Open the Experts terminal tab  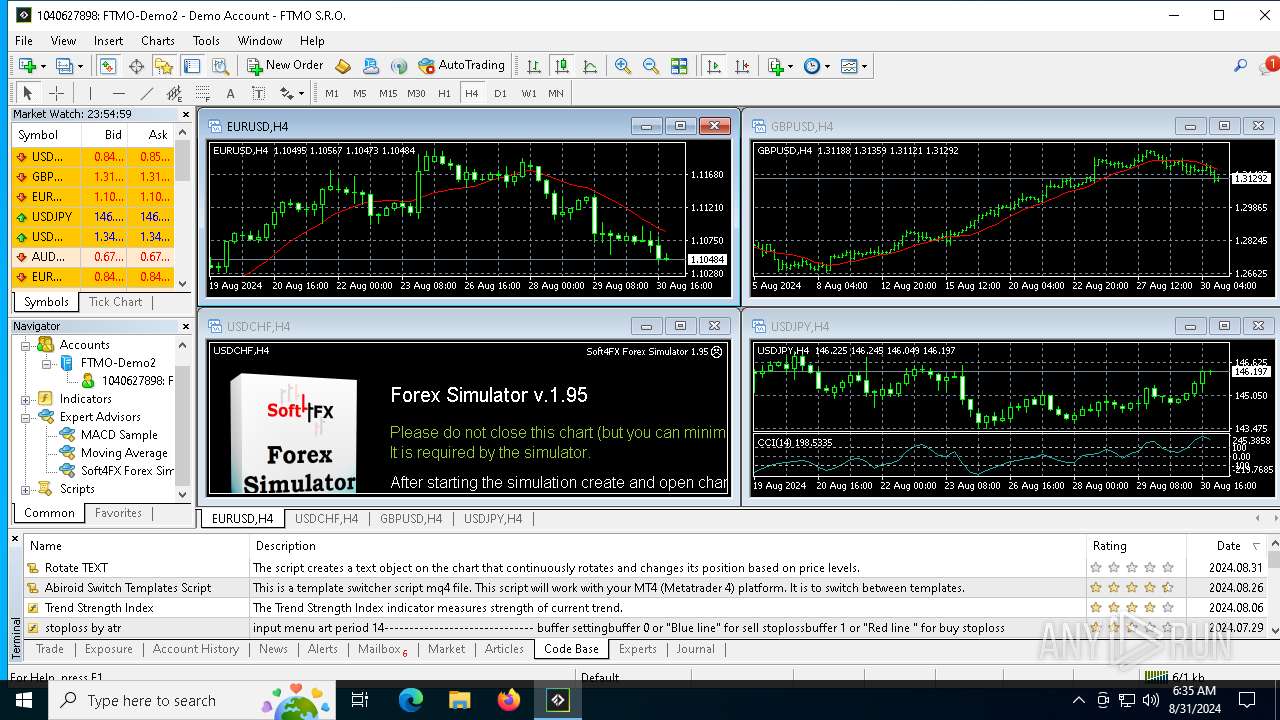(x=637, y=649)
